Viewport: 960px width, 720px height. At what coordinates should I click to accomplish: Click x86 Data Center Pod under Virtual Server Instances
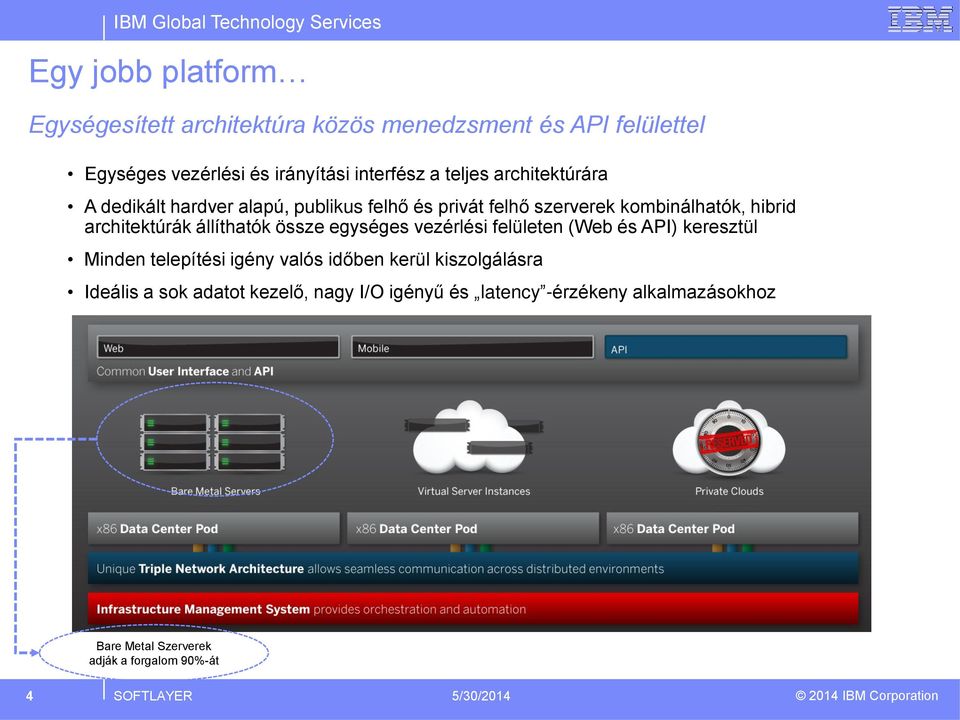(473, 528)
